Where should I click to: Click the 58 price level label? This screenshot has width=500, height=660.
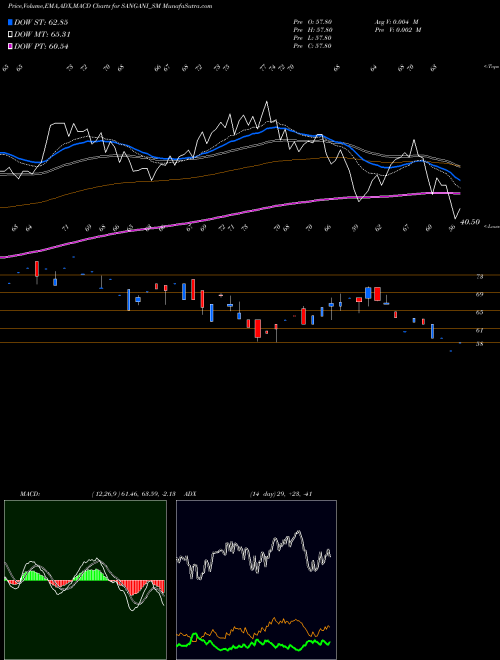[479, 344]
